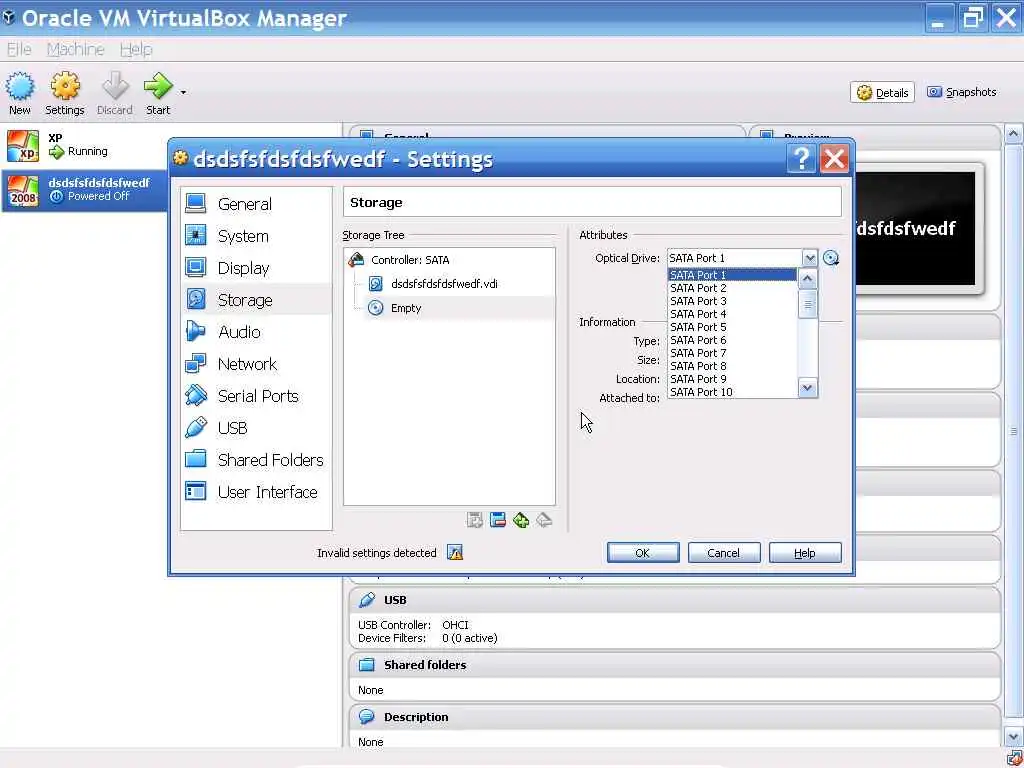1024x768 pixels.
Task: Open the General settings category
Action: coord(256,204)
